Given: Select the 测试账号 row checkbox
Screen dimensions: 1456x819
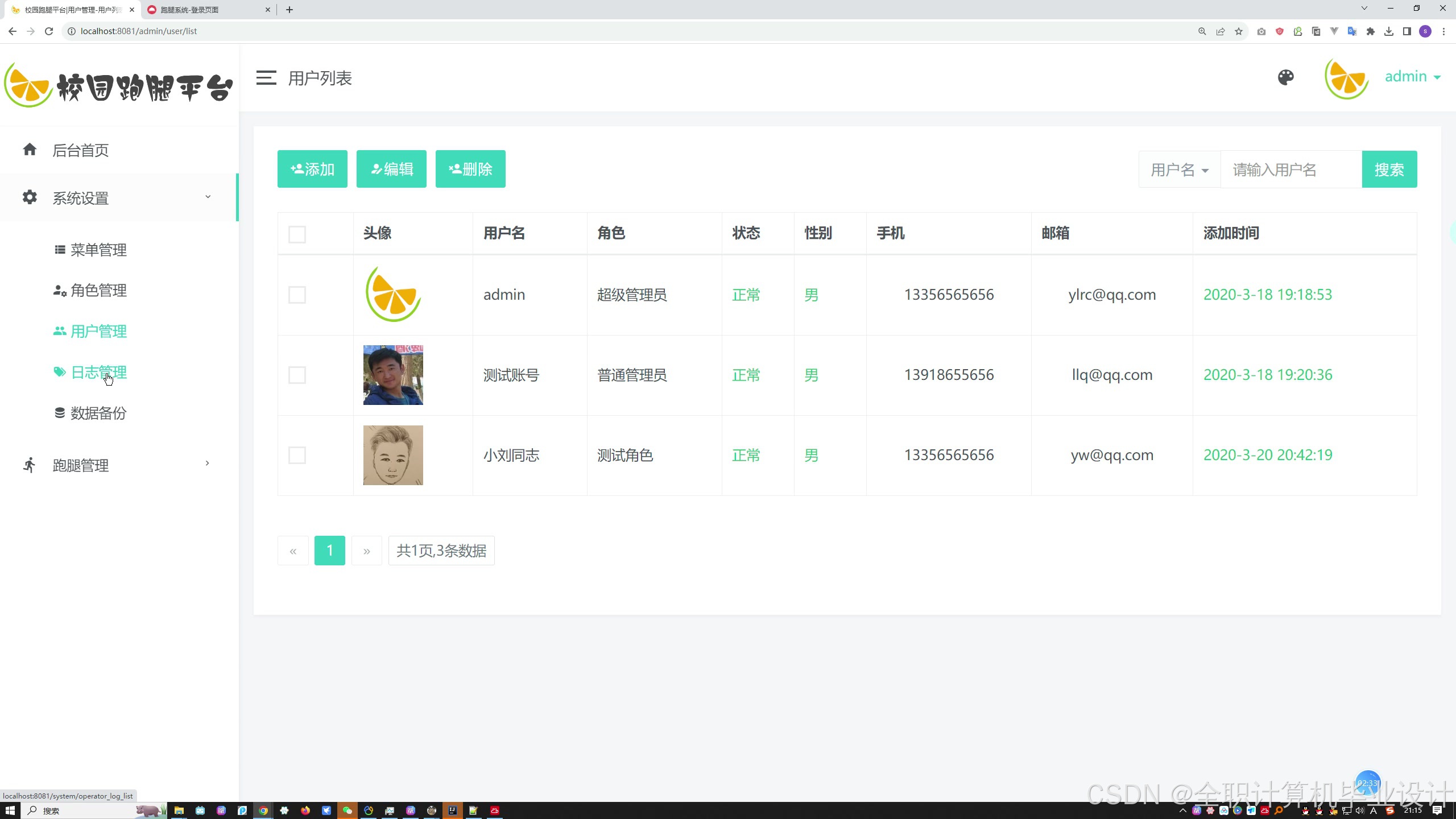Looking at the screenshot, I should [x=297, y=375].
